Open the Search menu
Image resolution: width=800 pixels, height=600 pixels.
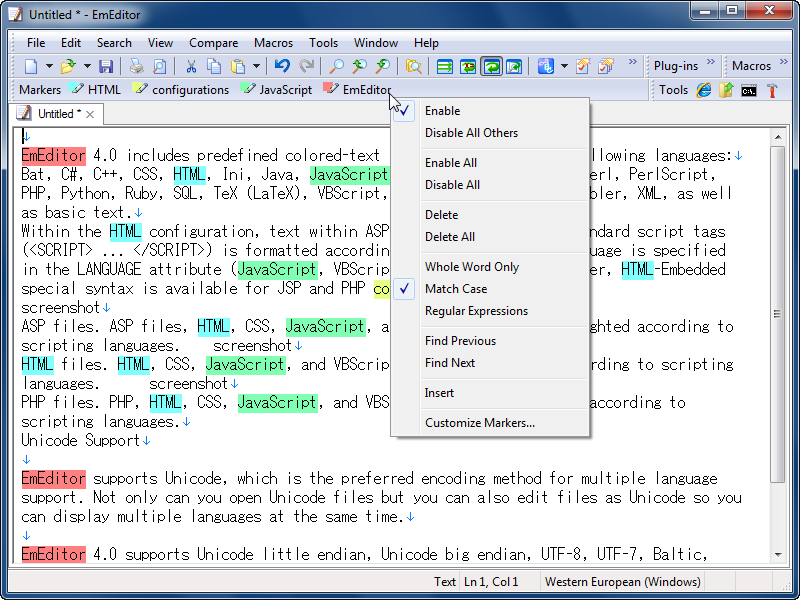(114, 43)
